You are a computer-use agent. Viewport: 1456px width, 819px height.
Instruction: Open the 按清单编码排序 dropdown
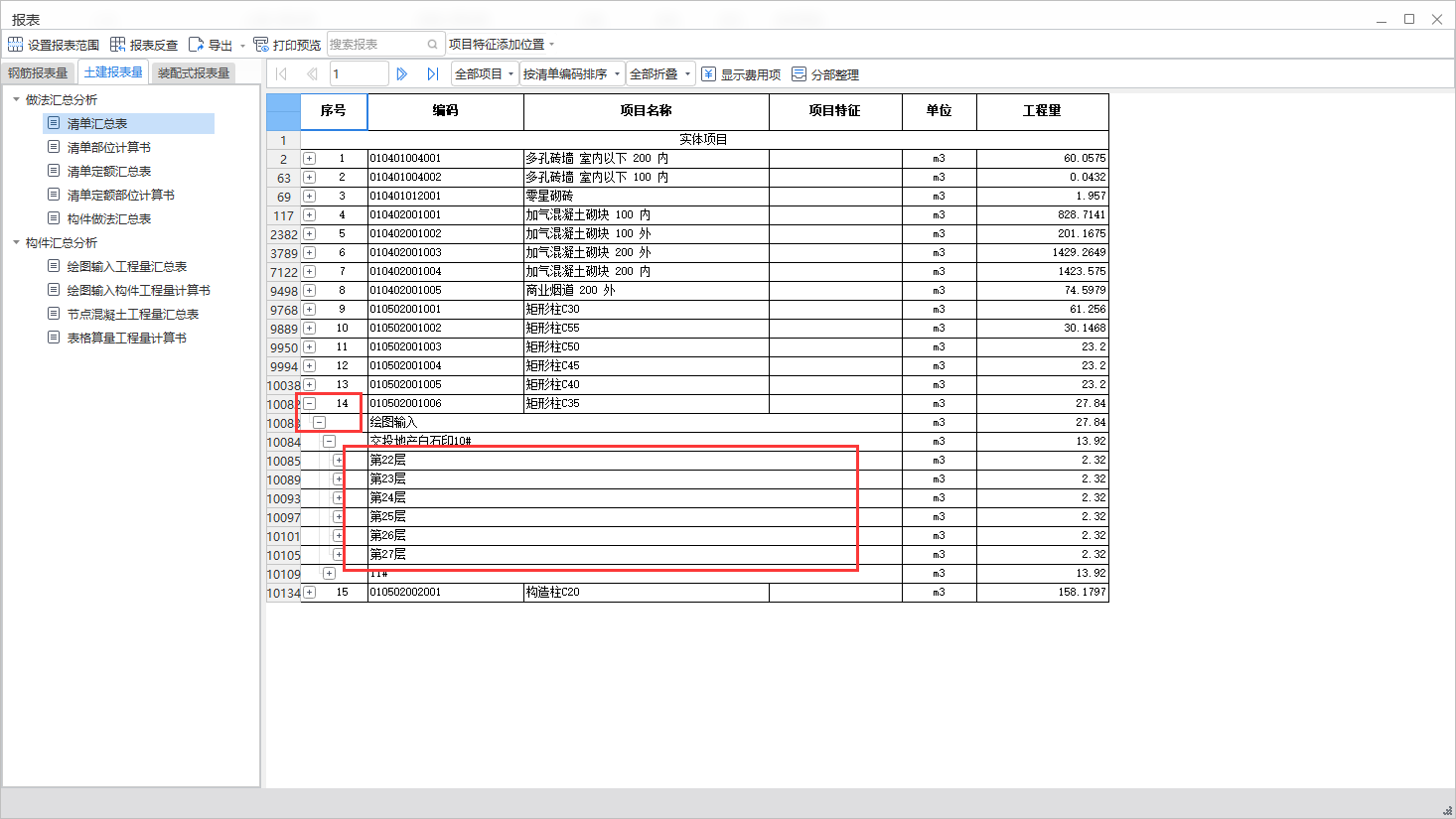(572, 74)
